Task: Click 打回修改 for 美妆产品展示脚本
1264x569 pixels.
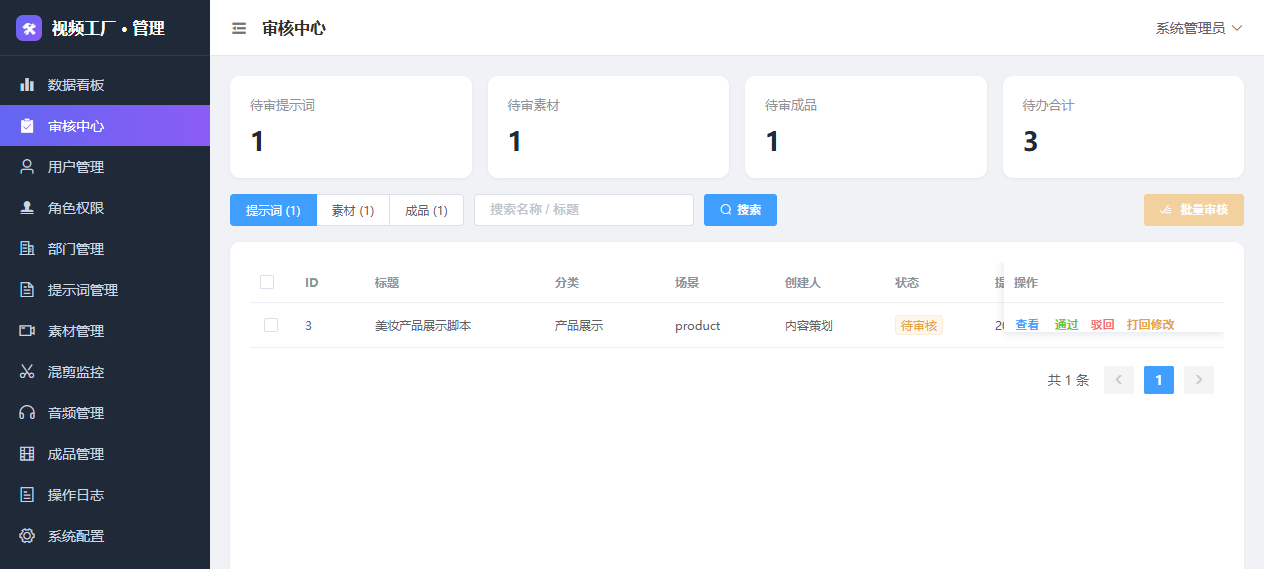Action: pyautogui.click(x=1150, y=325)
